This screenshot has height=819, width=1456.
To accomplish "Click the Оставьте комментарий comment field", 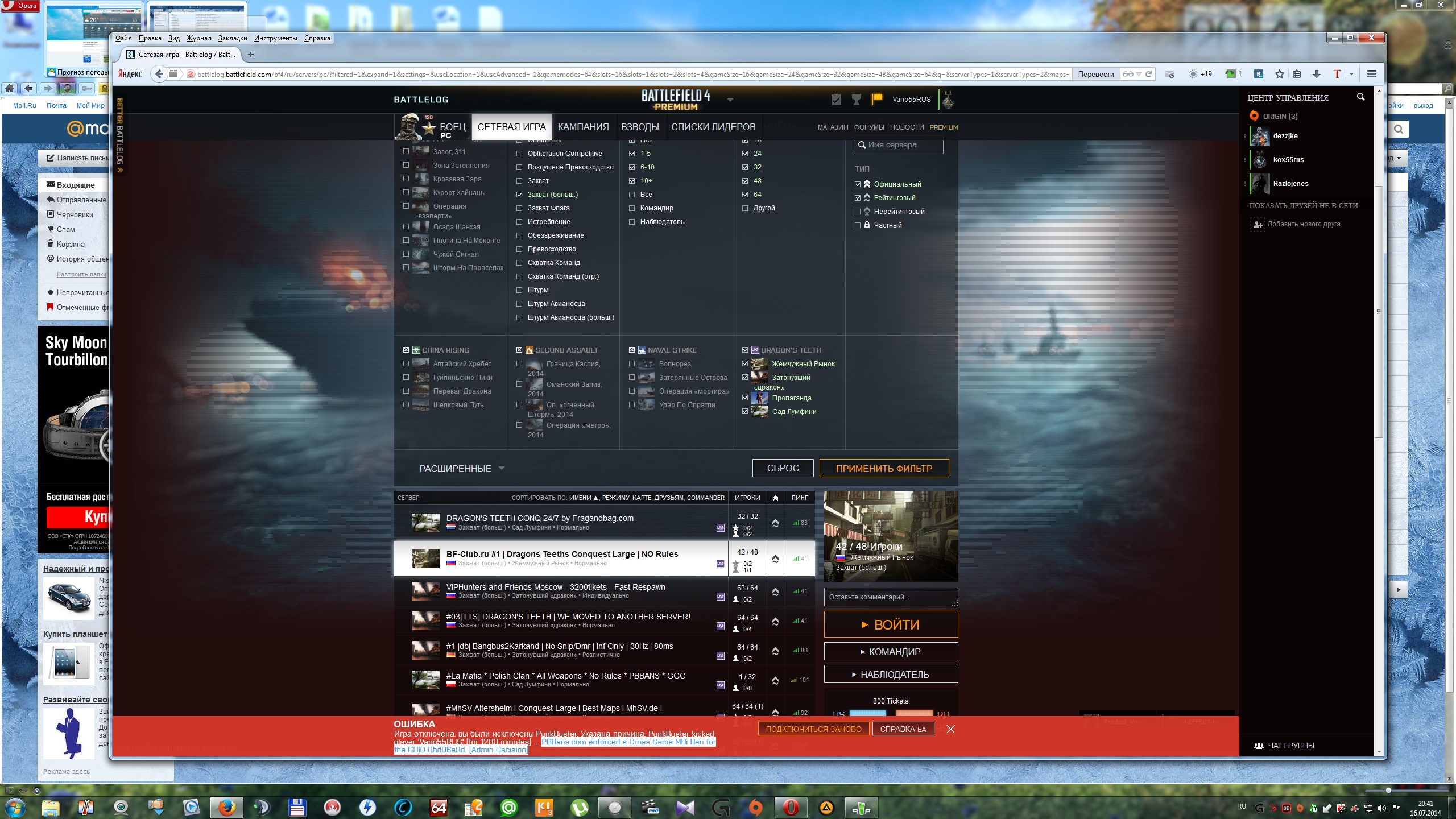I will coord(891,597).
